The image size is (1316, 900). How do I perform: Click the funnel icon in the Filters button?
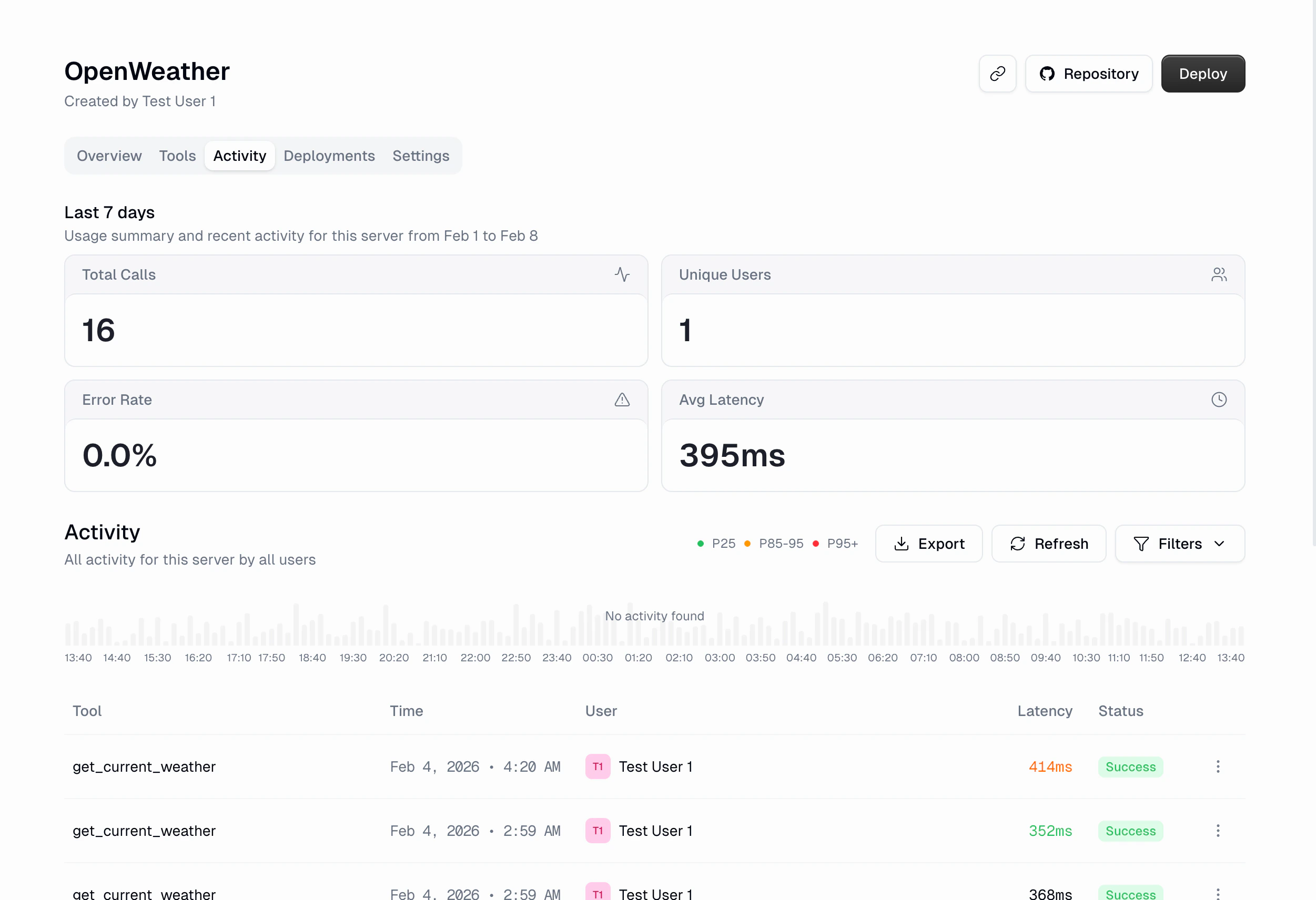1141,544
